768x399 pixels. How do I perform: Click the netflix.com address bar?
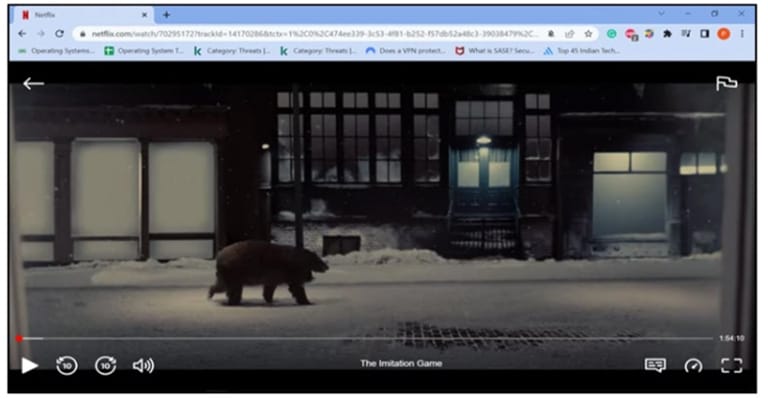[x=313, y=33]
